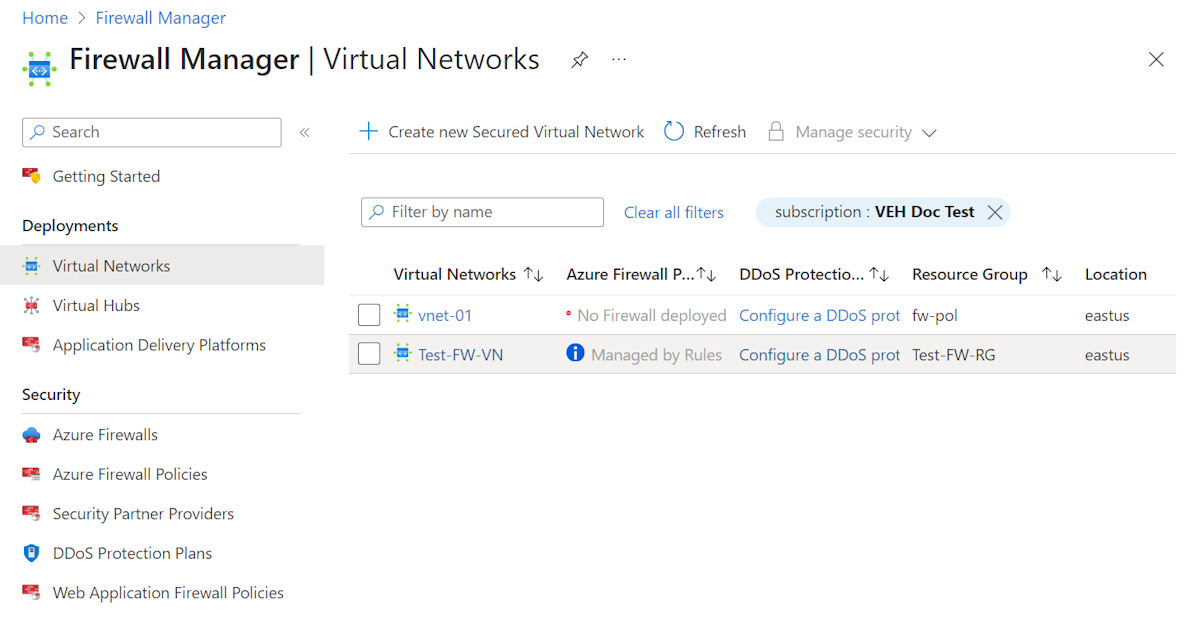Click the Security Partner Providers icon
Image resolution: width=1200 pixels, height=619 pixels.
[32, 514]
